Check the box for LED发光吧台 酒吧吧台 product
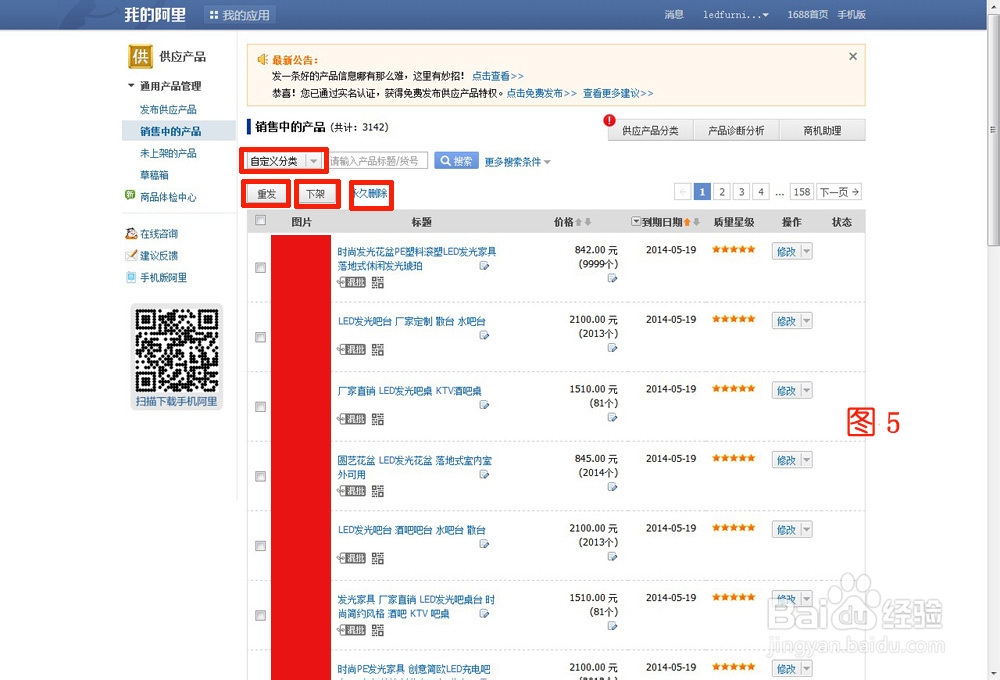The width and height of the screenshot is (1000, 680). (260, 546)
